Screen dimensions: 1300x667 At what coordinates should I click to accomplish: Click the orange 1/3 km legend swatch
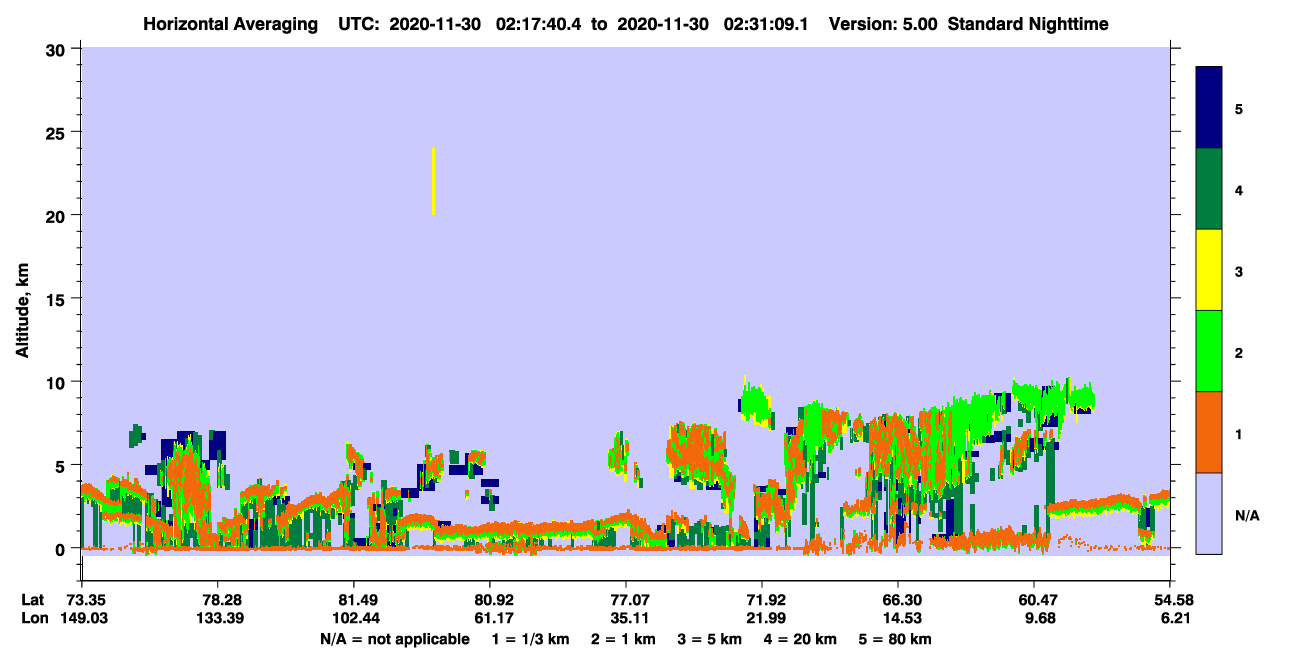(x=1209, y=432)
